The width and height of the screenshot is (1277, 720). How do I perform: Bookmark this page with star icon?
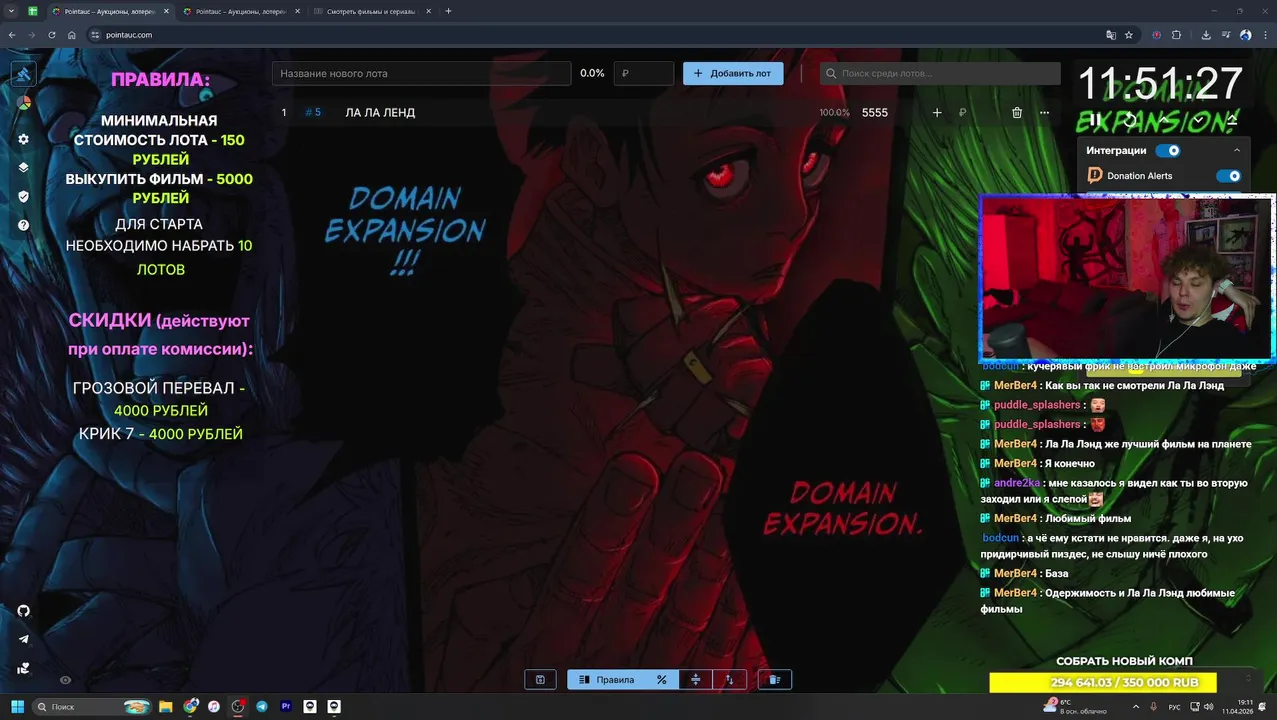[1129, 35]
